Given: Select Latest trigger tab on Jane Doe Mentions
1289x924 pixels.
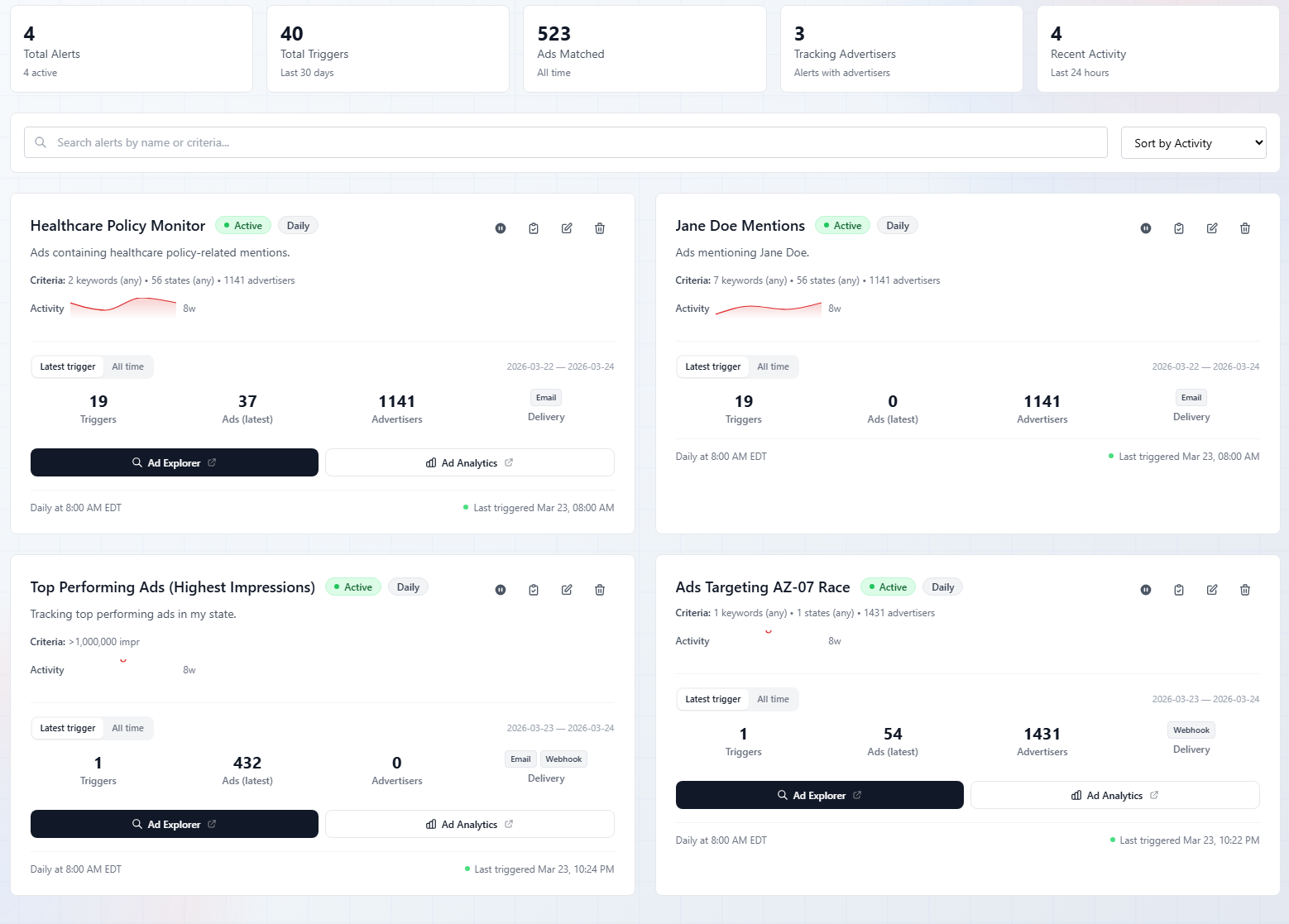Looking at the screenshot, I should [712, 366].
